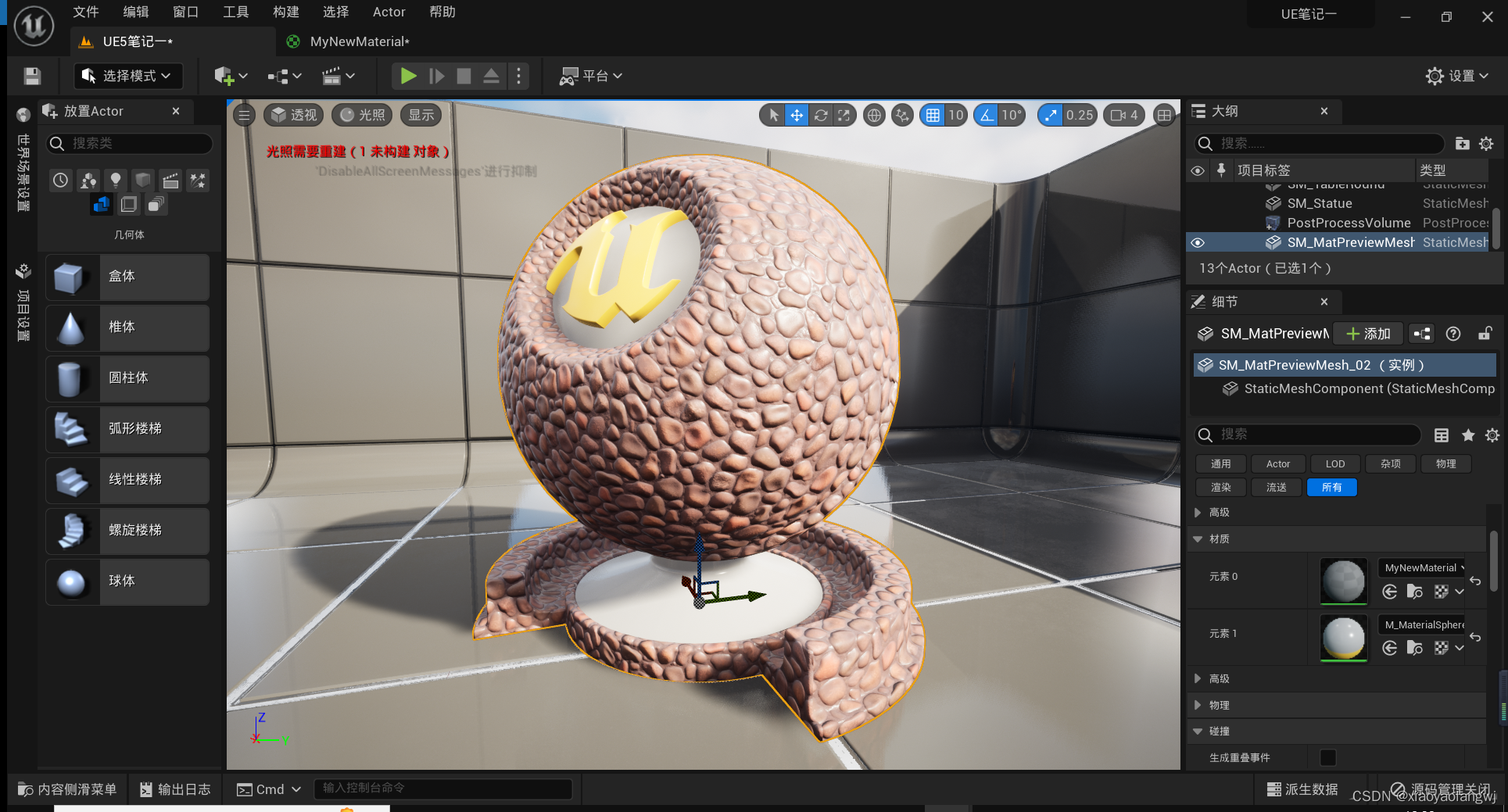Select the Recently Placed clock category
This screenshot has width=1508, height=812.
61,181
